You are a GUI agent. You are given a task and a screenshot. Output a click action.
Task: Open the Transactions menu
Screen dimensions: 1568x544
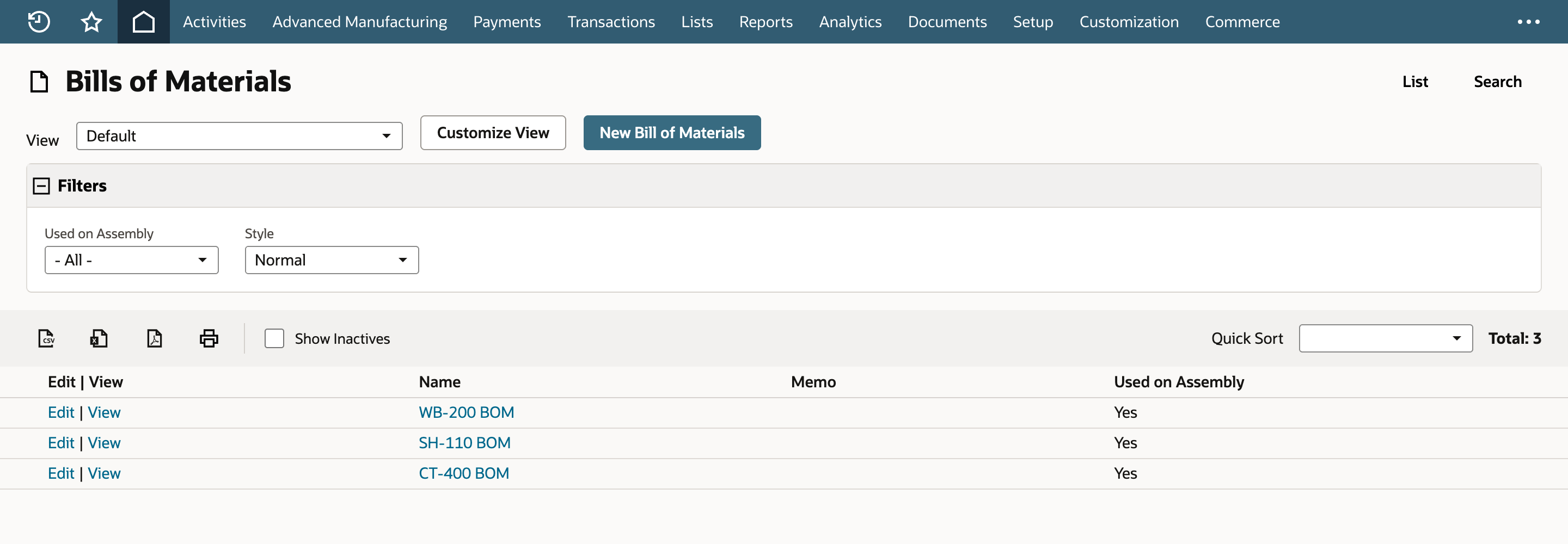[x=611, y=22]
